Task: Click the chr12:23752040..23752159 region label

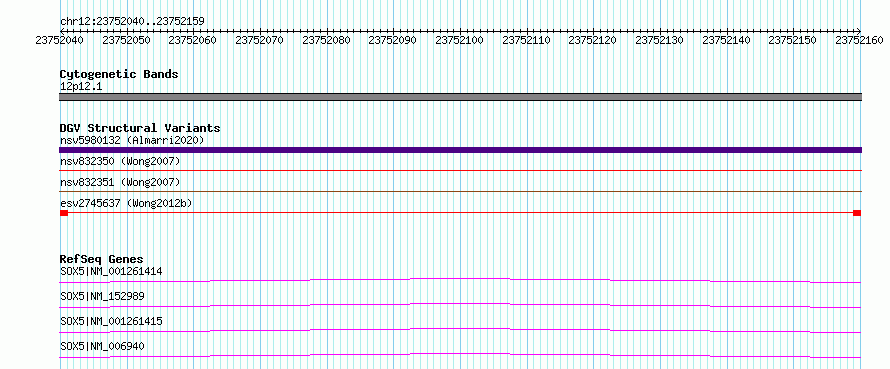Action: pyautogui.click(x=132, y=21)
